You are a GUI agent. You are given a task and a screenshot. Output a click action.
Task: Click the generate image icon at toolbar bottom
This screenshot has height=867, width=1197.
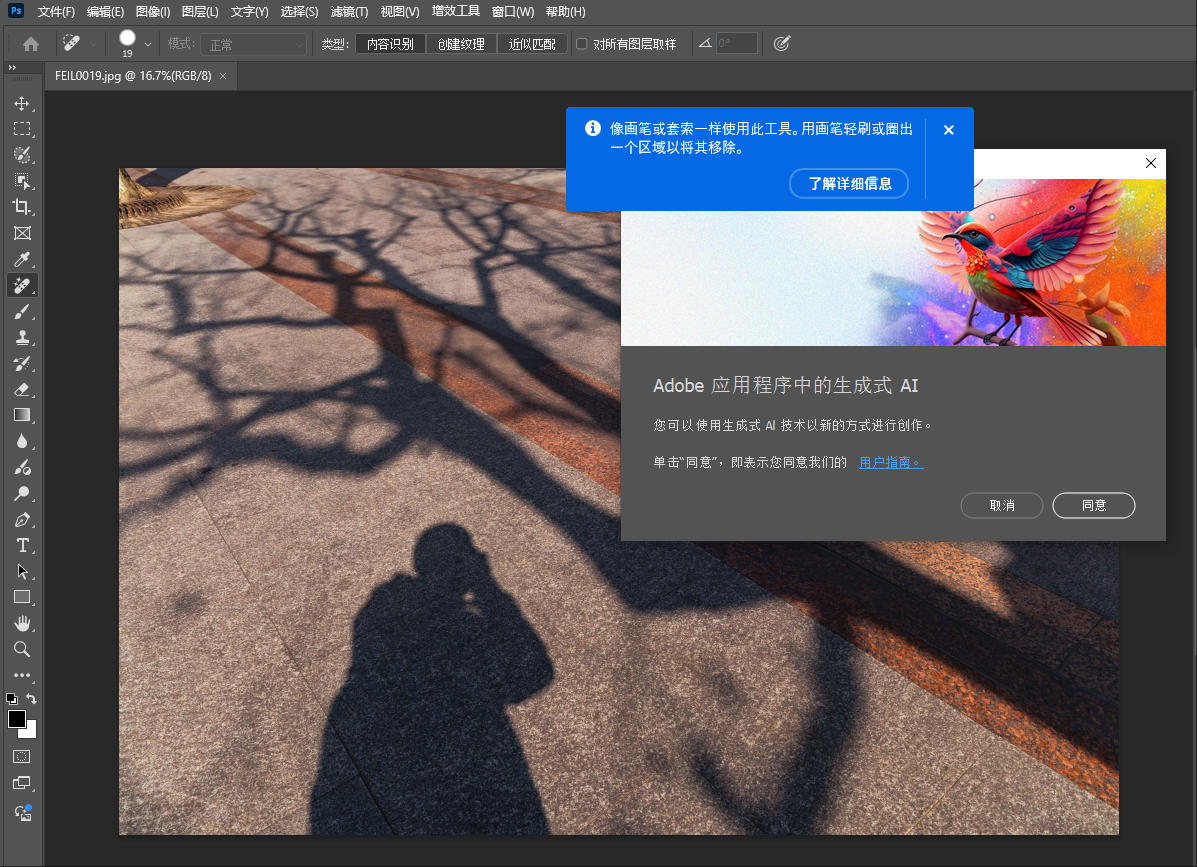click(23, 812)
